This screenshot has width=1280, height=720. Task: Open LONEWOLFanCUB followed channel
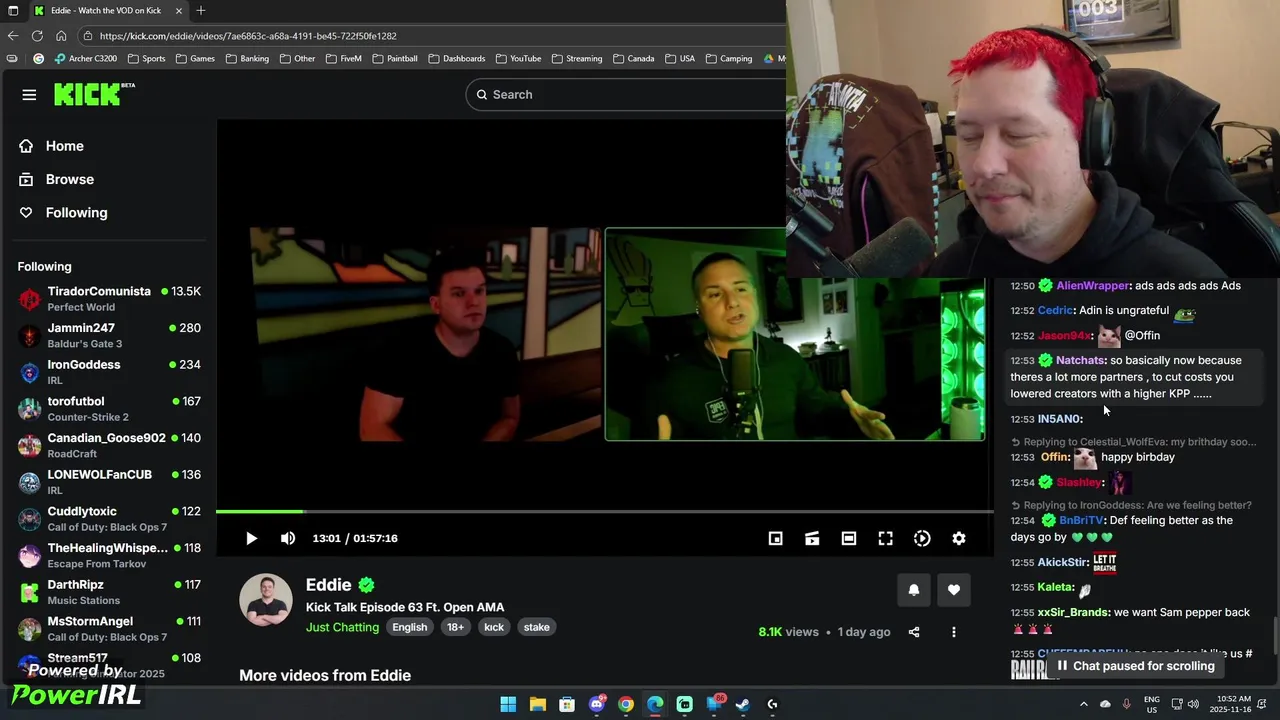(109, 482)
